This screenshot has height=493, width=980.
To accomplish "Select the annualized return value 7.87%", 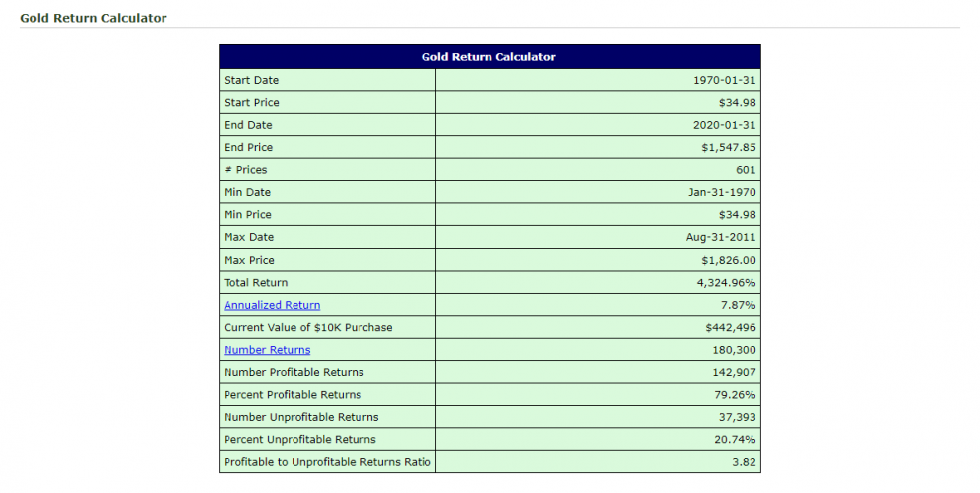I will click(x=739, y=305).
